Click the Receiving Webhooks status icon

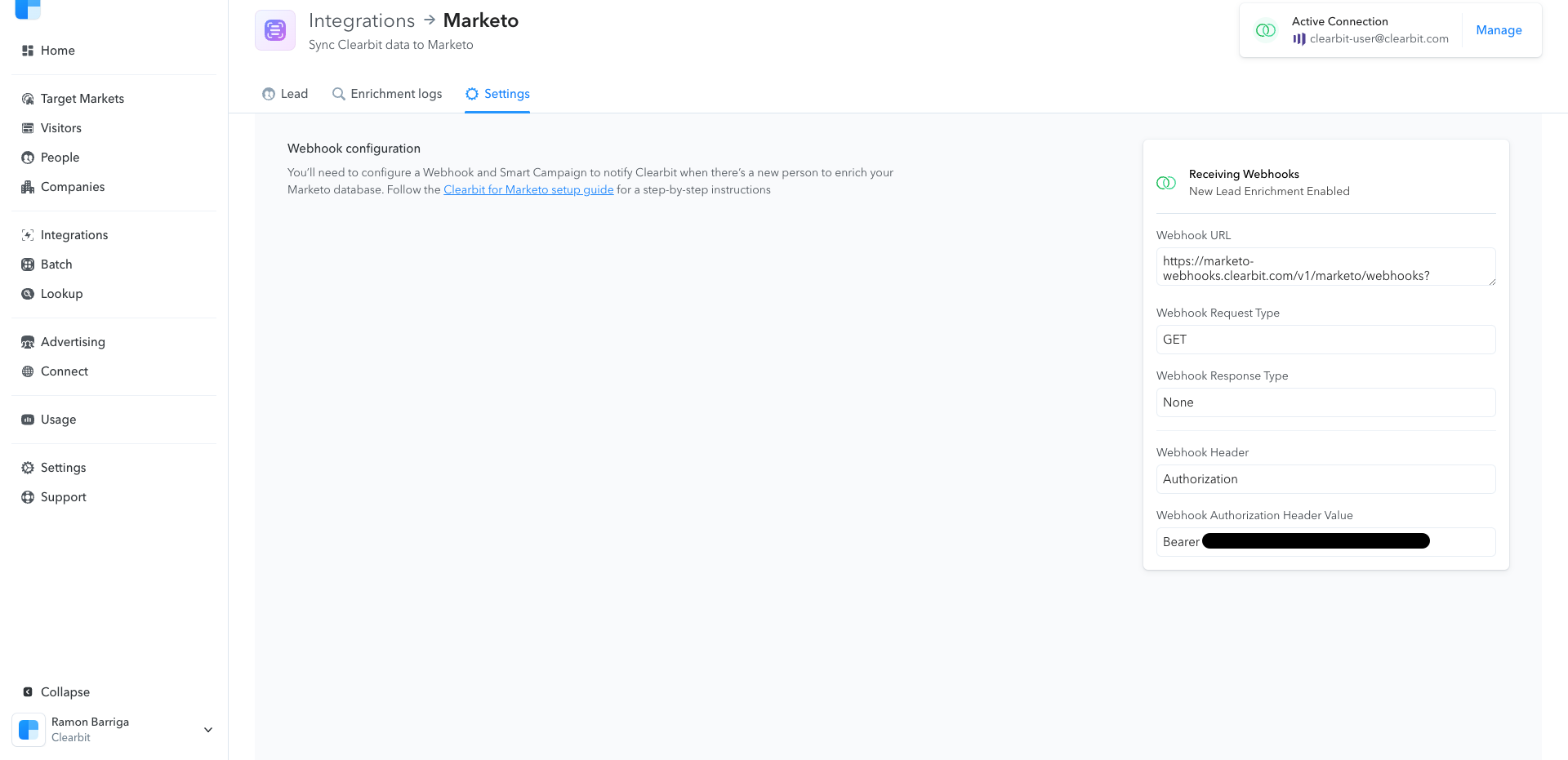pyautogui.click(x=1166, y=183)
